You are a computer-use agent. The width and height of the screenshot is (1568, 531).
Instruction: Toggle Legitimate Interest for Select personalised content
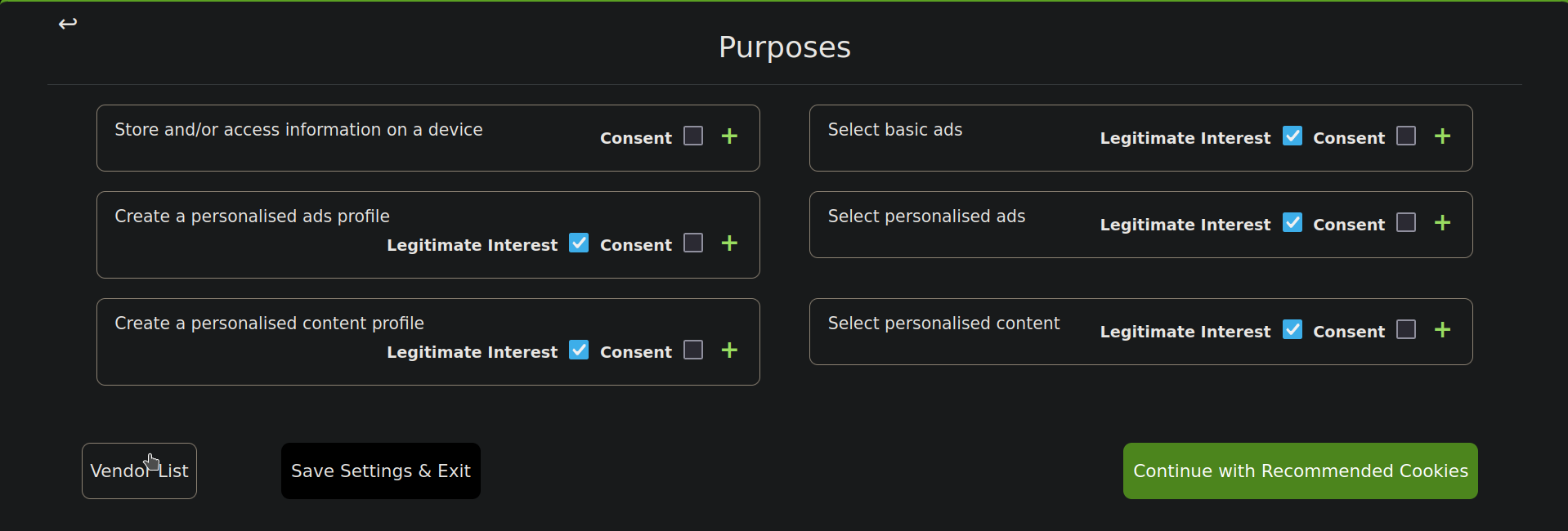pos(1292,329)
